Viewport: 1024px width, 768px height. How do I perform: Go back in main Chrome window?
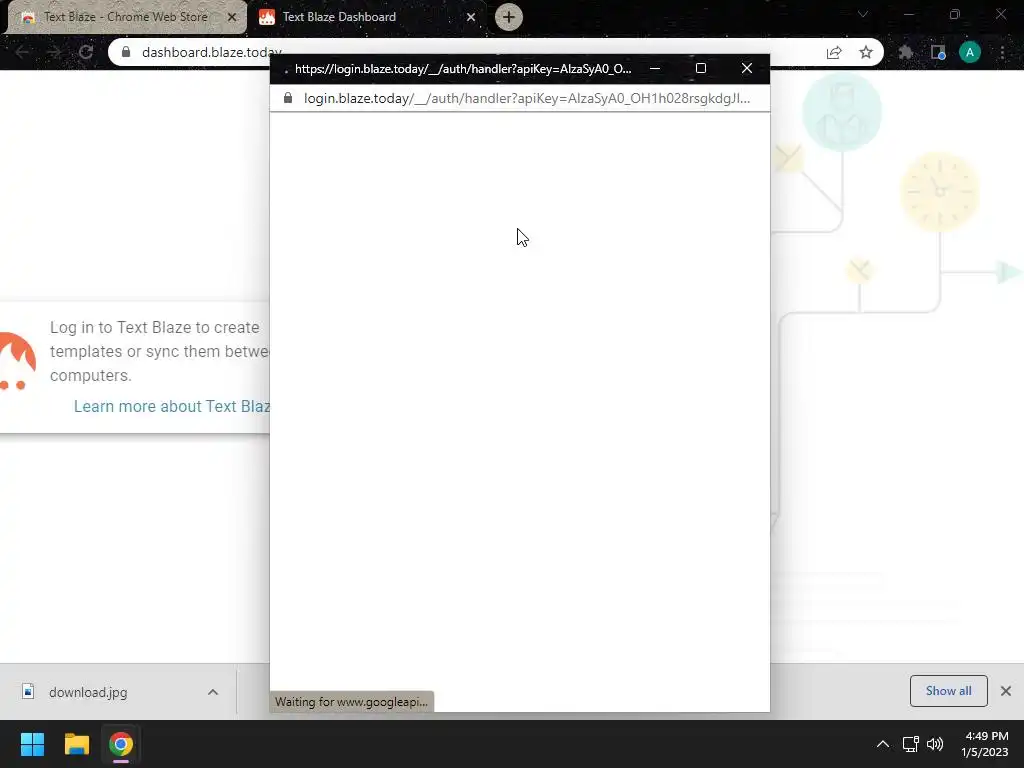click(22, 52)
